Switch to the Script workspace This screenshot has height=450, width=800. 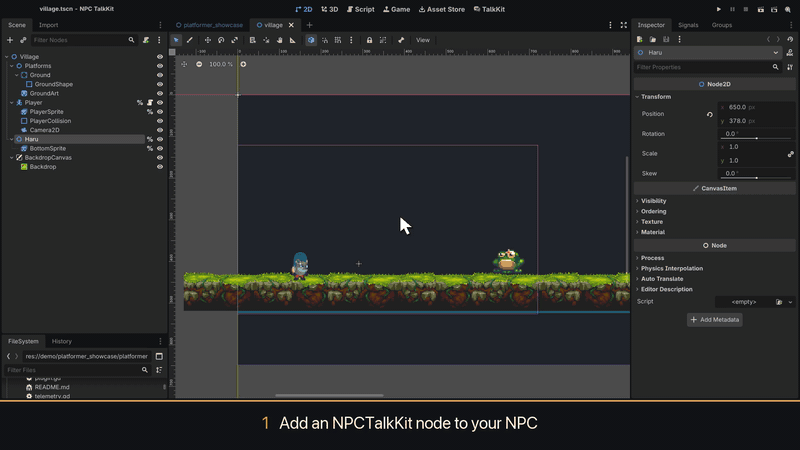(x=361, y=9)
